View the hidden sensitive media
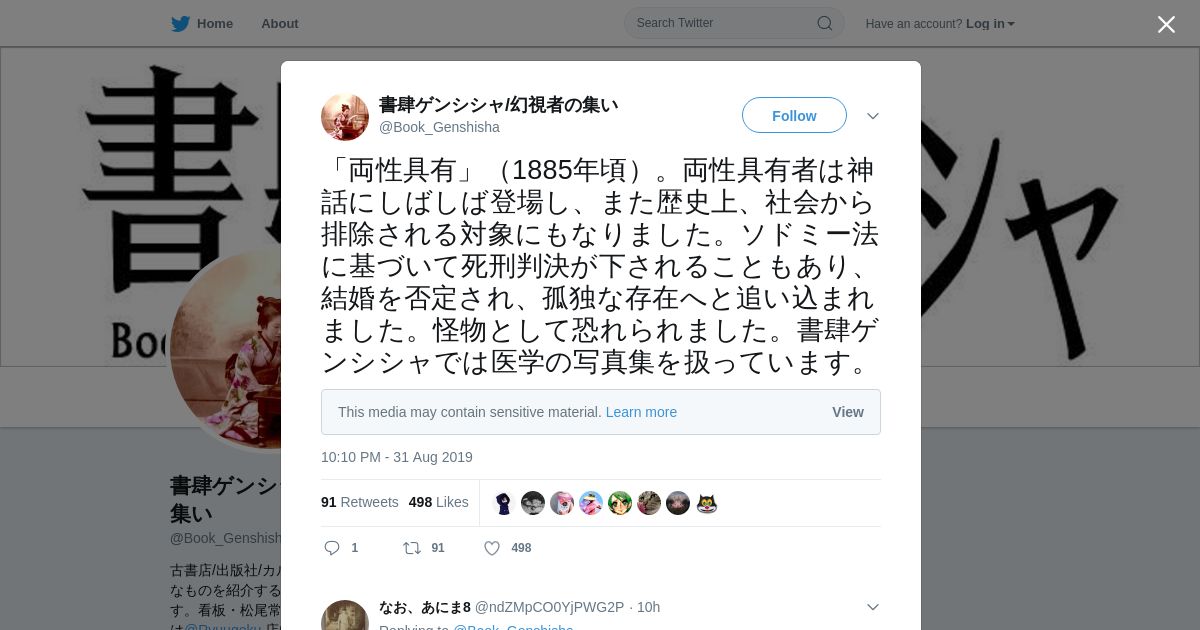 (848, 412)
